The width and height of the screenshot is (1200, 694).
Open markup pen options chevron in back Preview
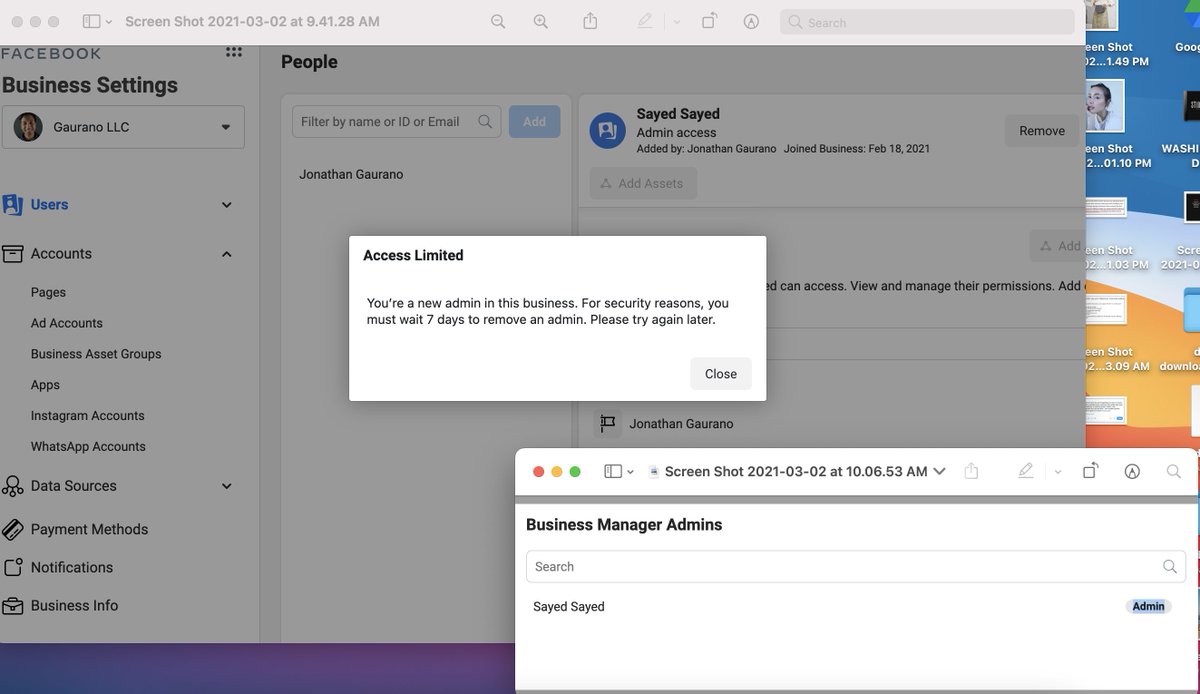click(676, 22)
